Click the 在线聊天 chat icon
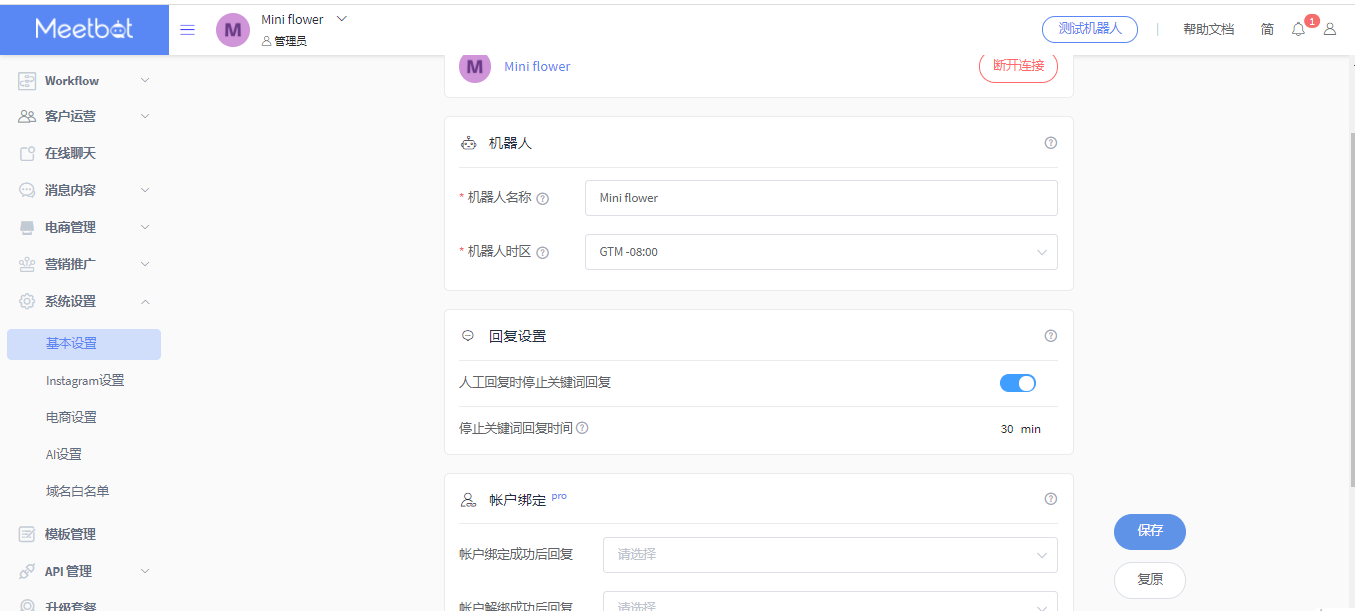 coord(27,154)
